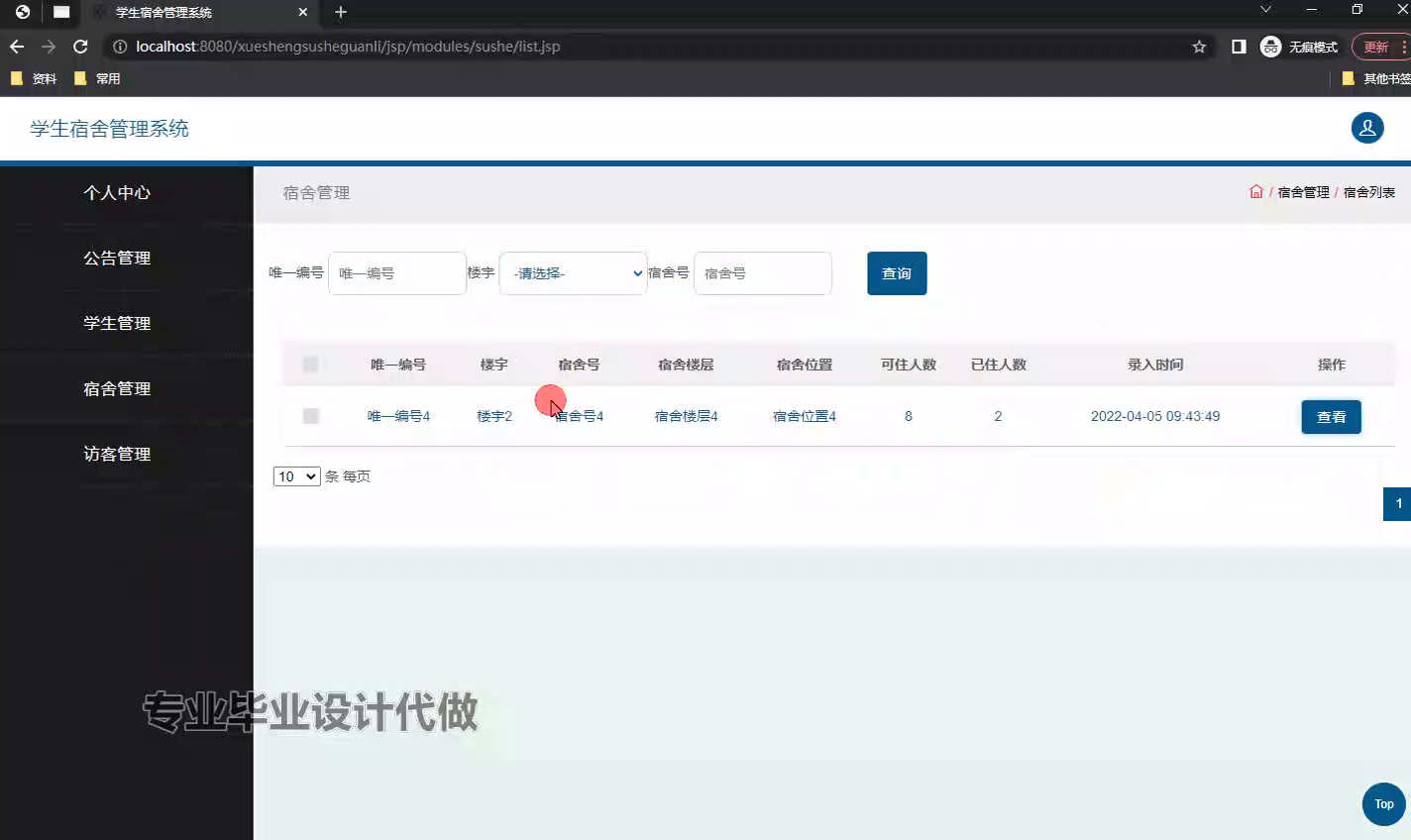The height and width of the screenshot is (840, 1411).
Task: Open 公告管理 in the sidebar
Action: (x=117, y=259)
